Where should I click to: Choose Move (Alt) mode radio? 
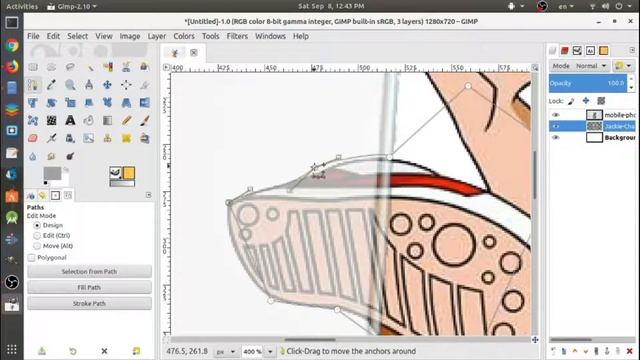pos(37,246)
